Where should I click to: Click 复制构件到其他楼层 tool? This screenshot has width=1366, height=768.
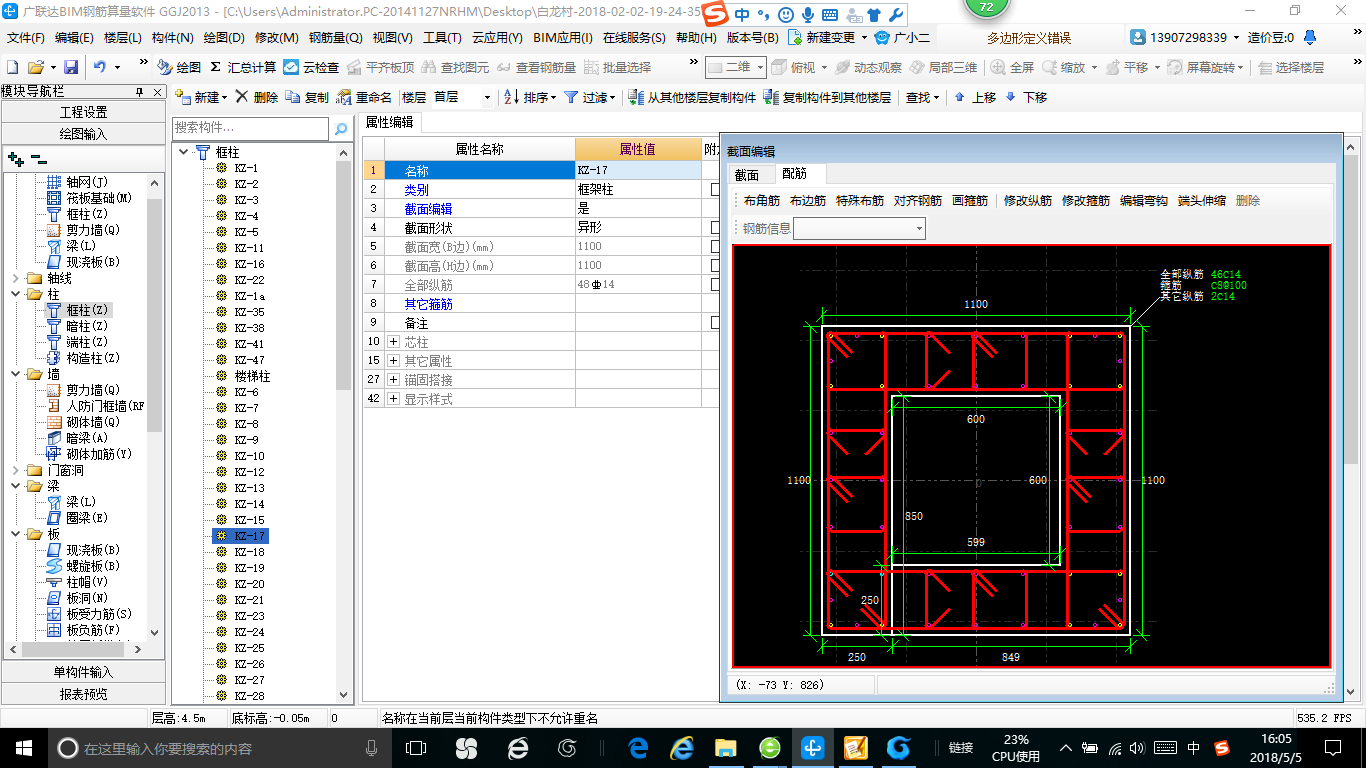827,97
